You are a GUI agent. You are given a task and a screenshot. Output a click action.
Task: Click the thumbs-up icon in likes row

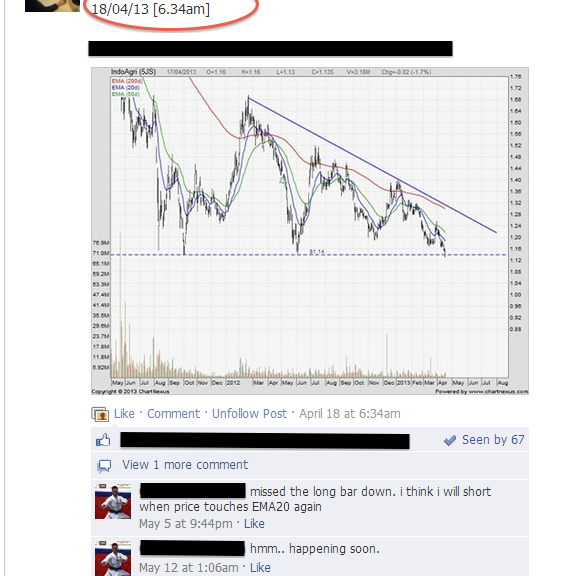(x=103, y=440)
